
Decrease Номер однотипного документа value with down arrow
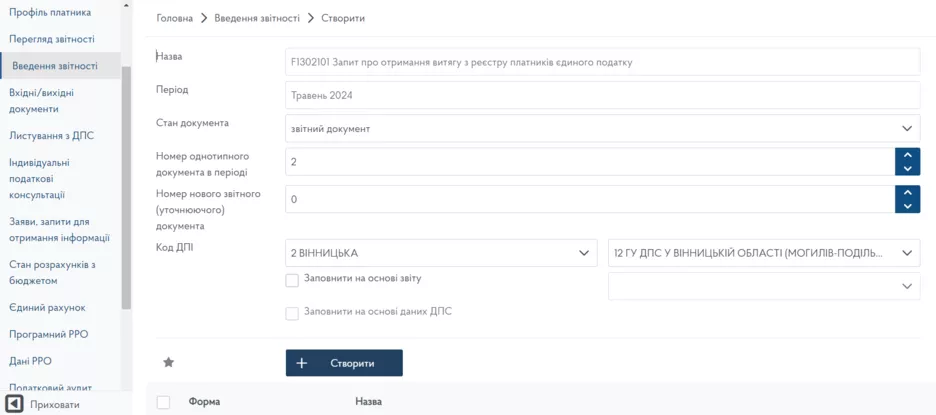907,169
